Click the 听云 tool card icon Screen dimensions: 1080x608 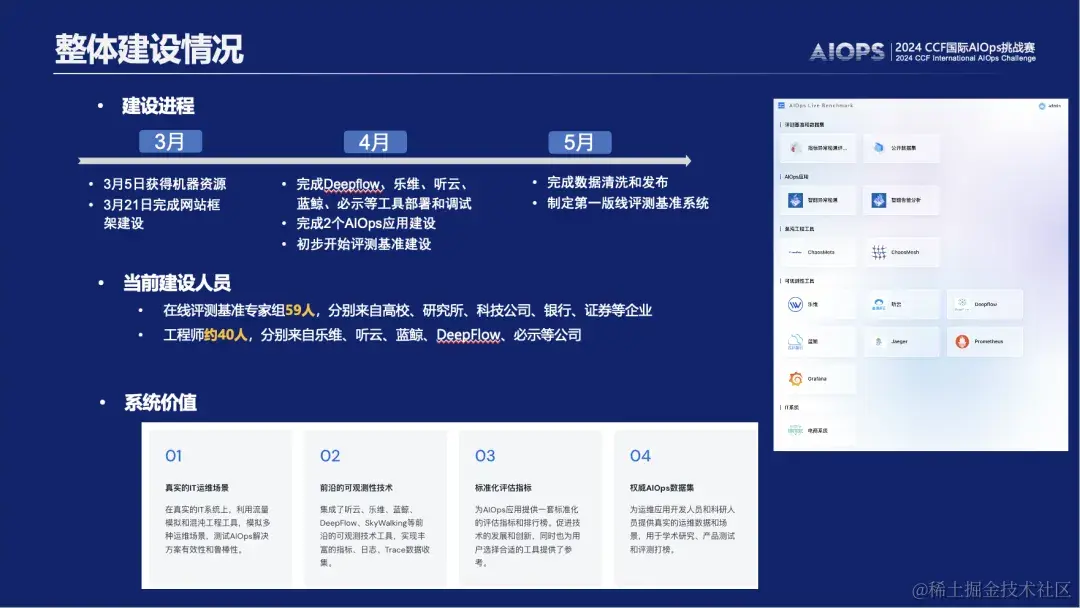click(878, 304)
